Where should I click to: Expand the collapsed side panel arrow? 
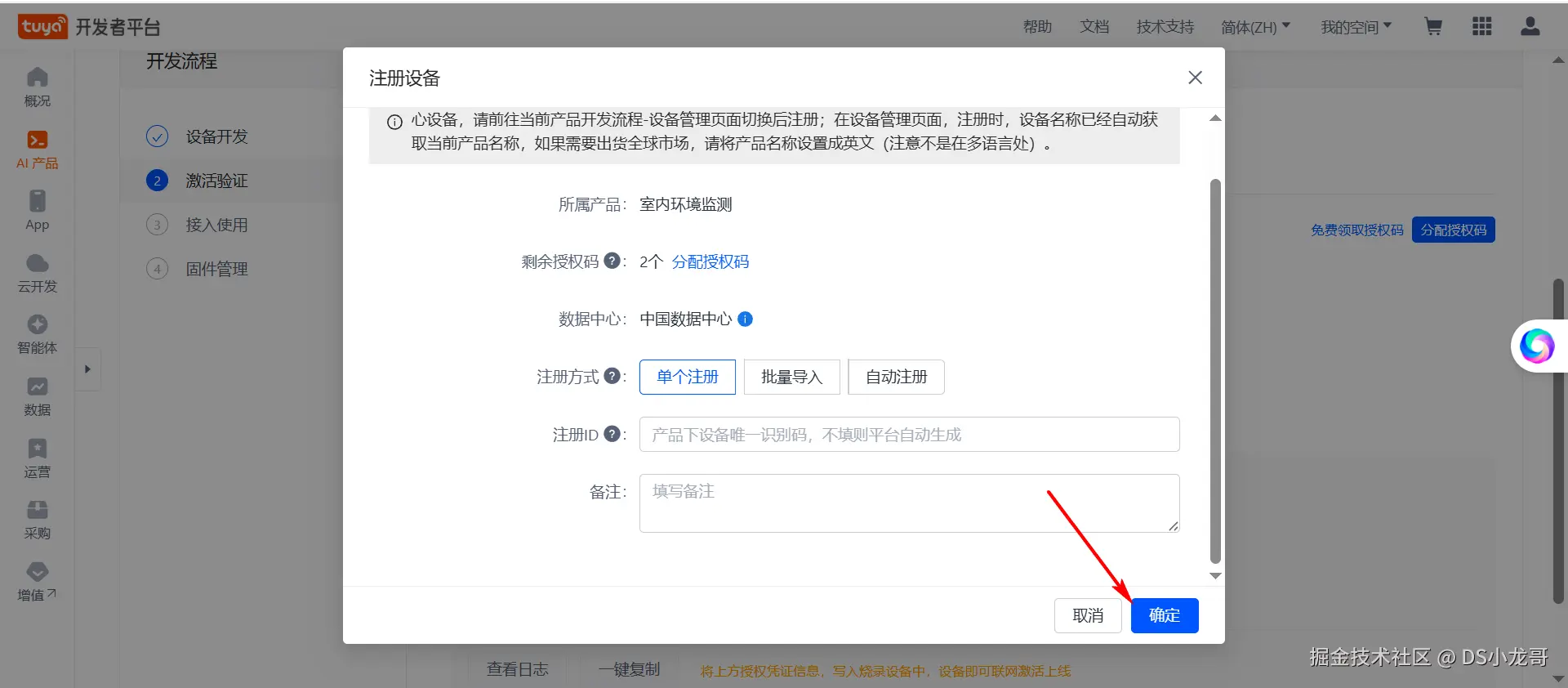[x=87, y=369]
